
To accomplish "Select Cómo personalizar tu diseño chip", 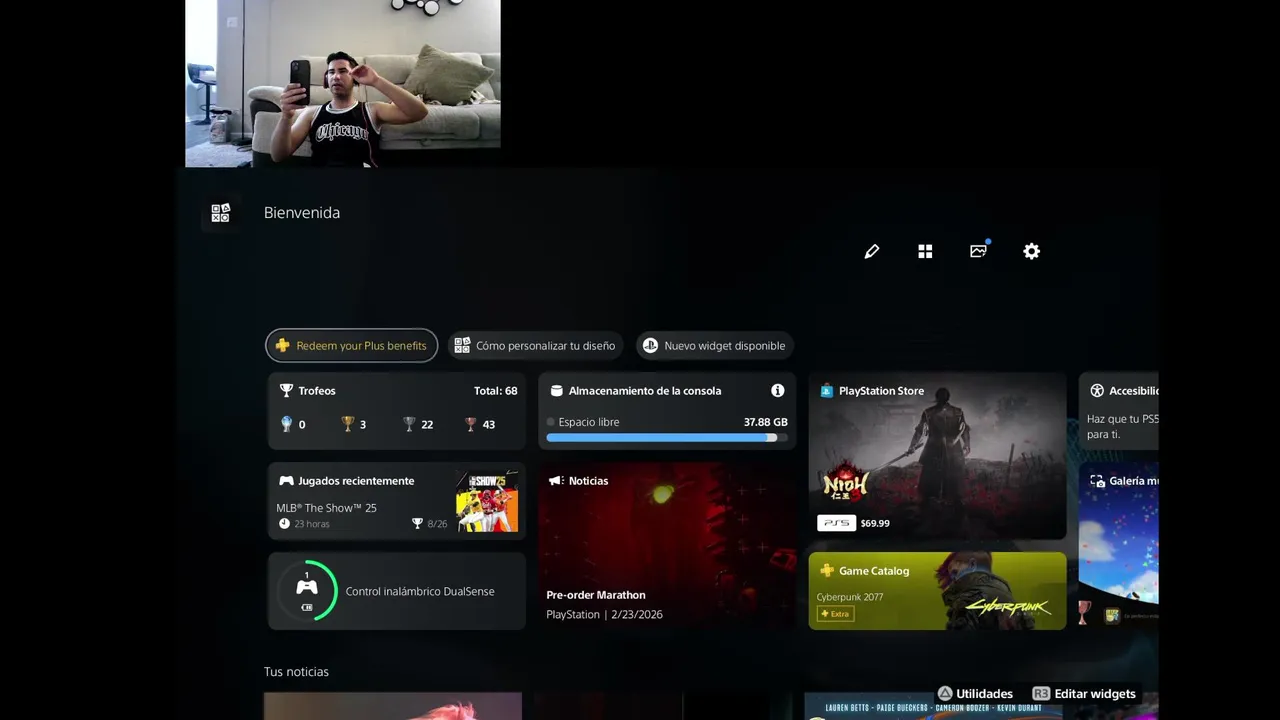I will tap(535, 346).
